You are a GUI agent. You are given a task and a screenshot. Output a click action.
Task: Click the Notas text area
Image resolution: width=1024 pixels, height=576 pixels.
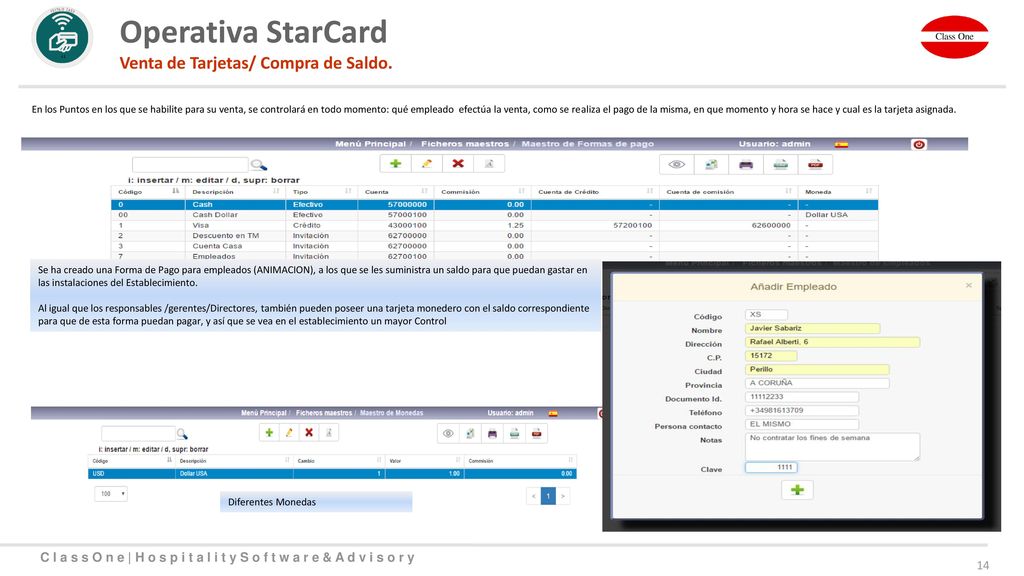832,447
